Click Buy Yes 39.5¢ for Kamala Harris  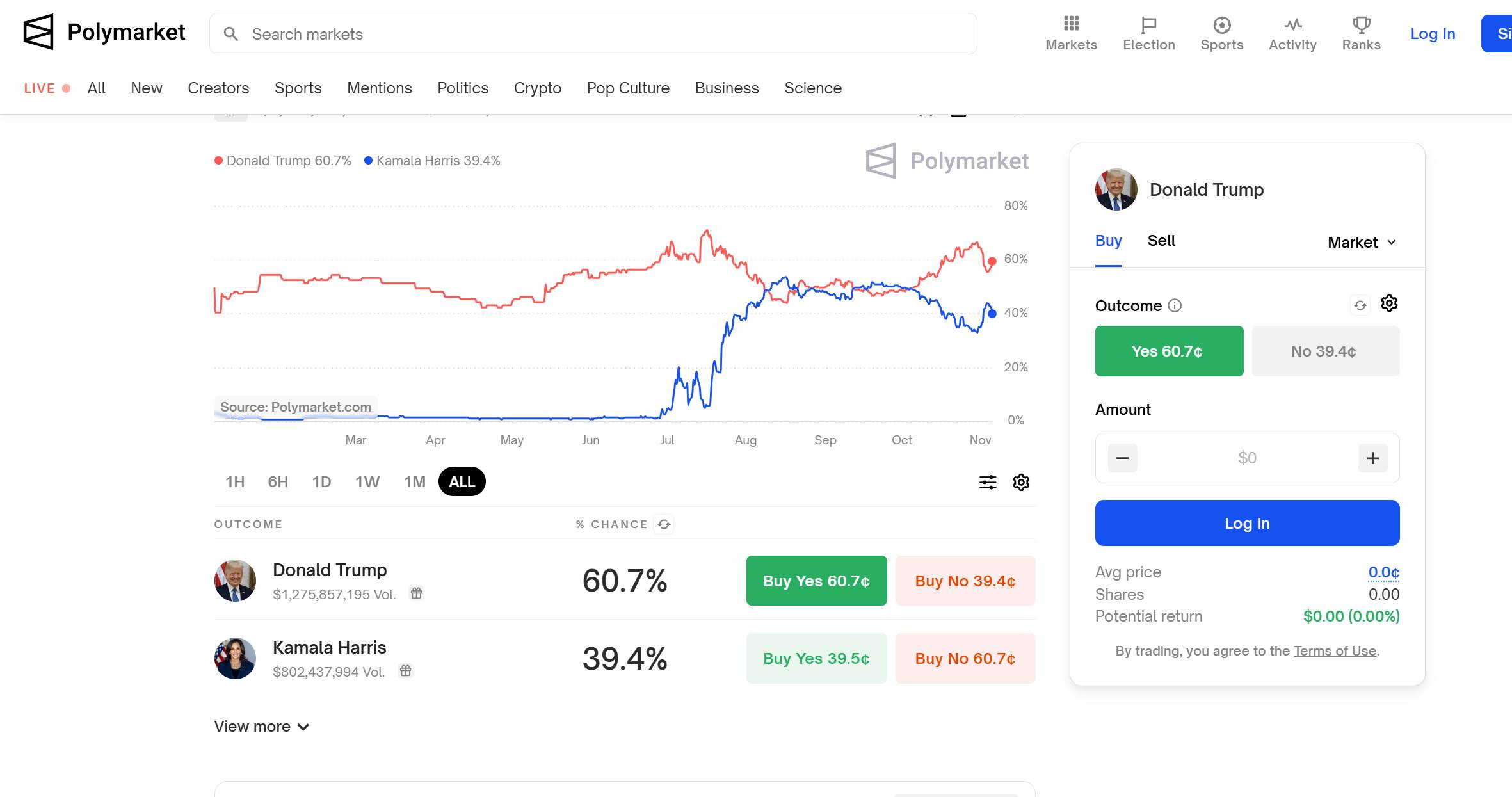point(816,658)
